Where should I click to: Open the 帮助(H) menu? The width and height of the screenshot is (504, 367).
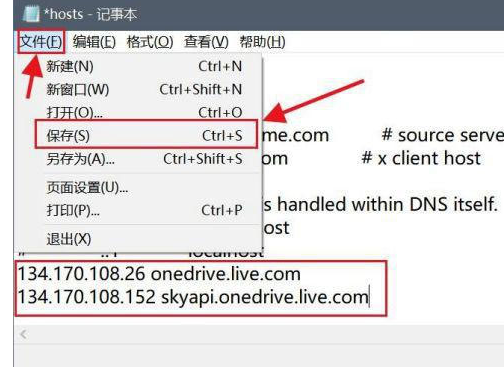pos(262,42)
